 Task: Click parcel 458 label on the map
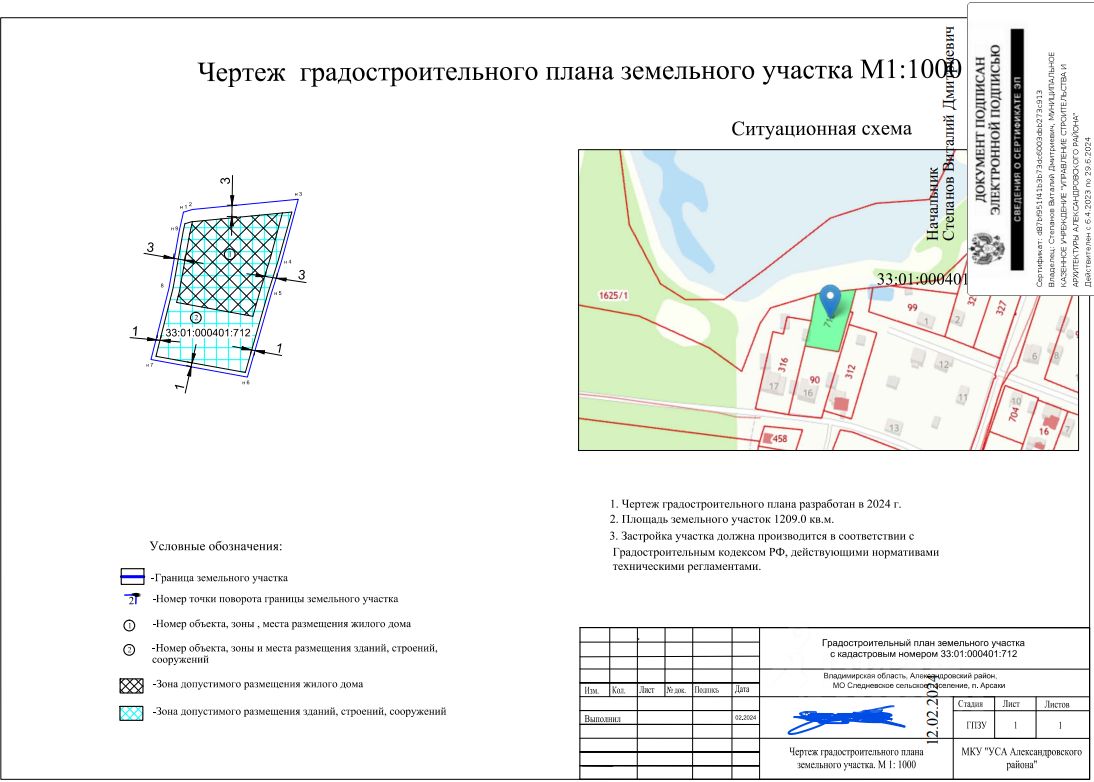(x=779, y=439)
